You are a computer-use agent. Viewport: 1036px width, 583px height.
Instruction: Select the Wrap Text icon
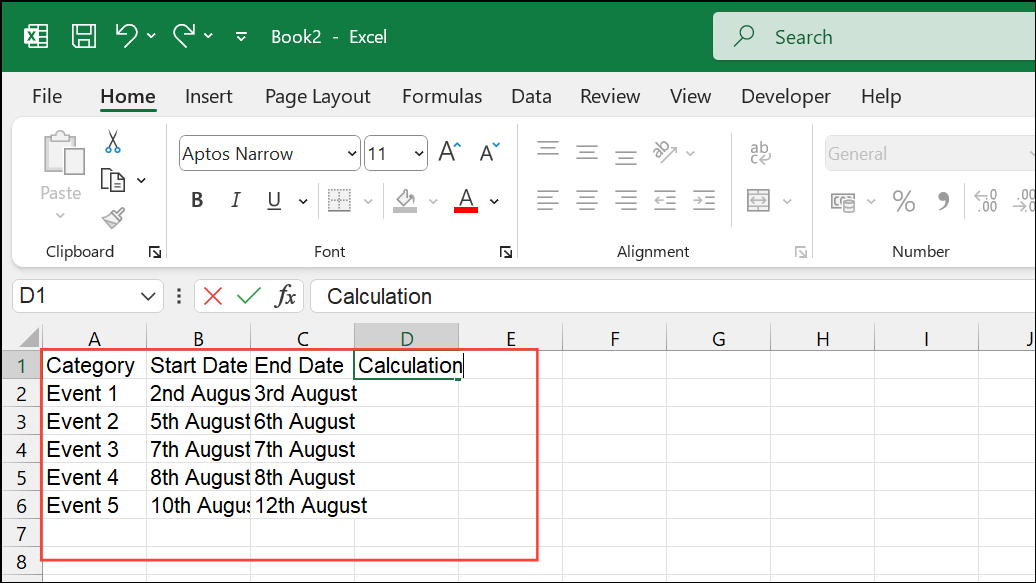[760, 153]
